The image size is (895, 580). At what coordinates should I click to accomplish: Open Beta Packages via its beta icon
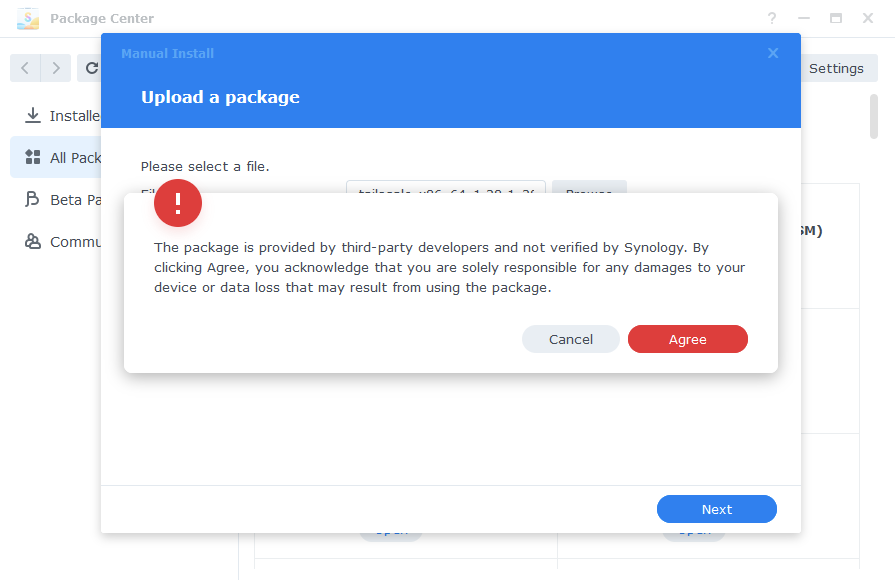(33, 199)
